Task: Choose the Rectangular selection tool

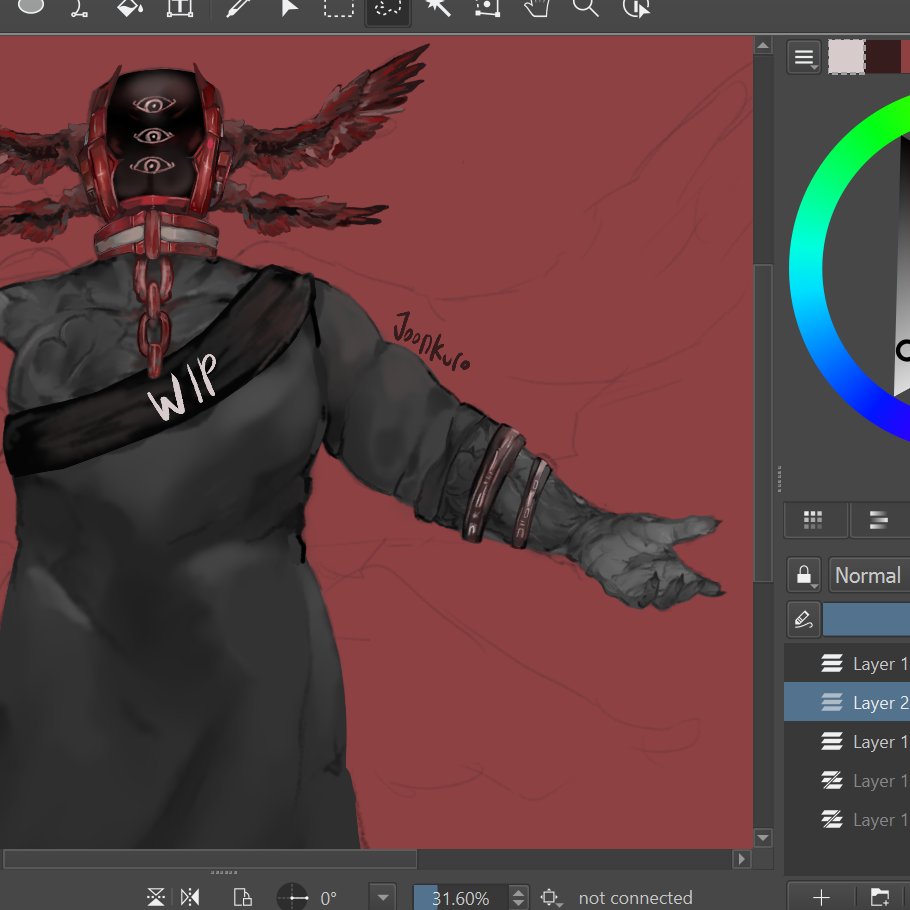Action: (338, 8)
